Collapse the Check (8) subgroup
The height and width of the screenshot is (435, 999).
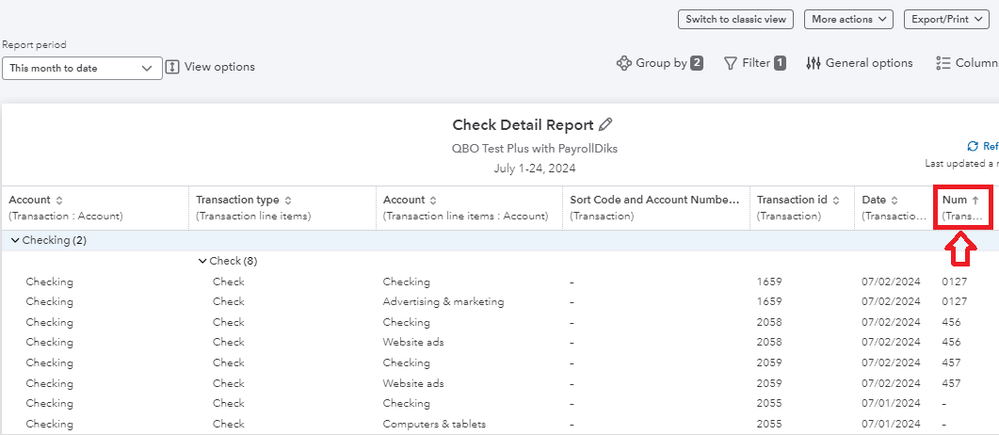pos(203,261)
